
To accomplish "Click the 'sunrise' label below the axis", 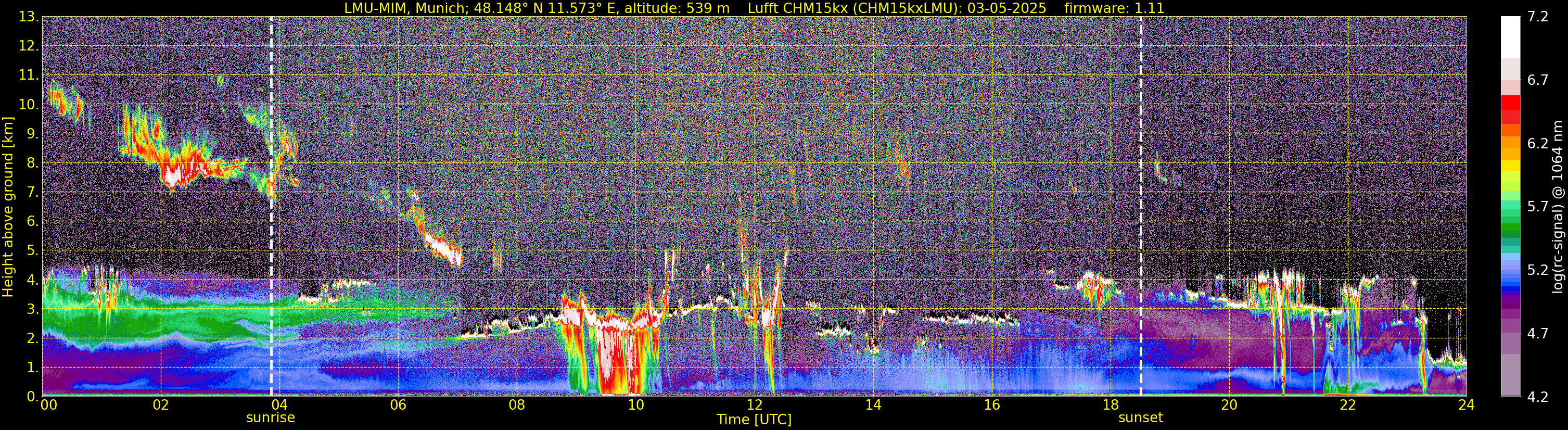I will pos(270,418).
